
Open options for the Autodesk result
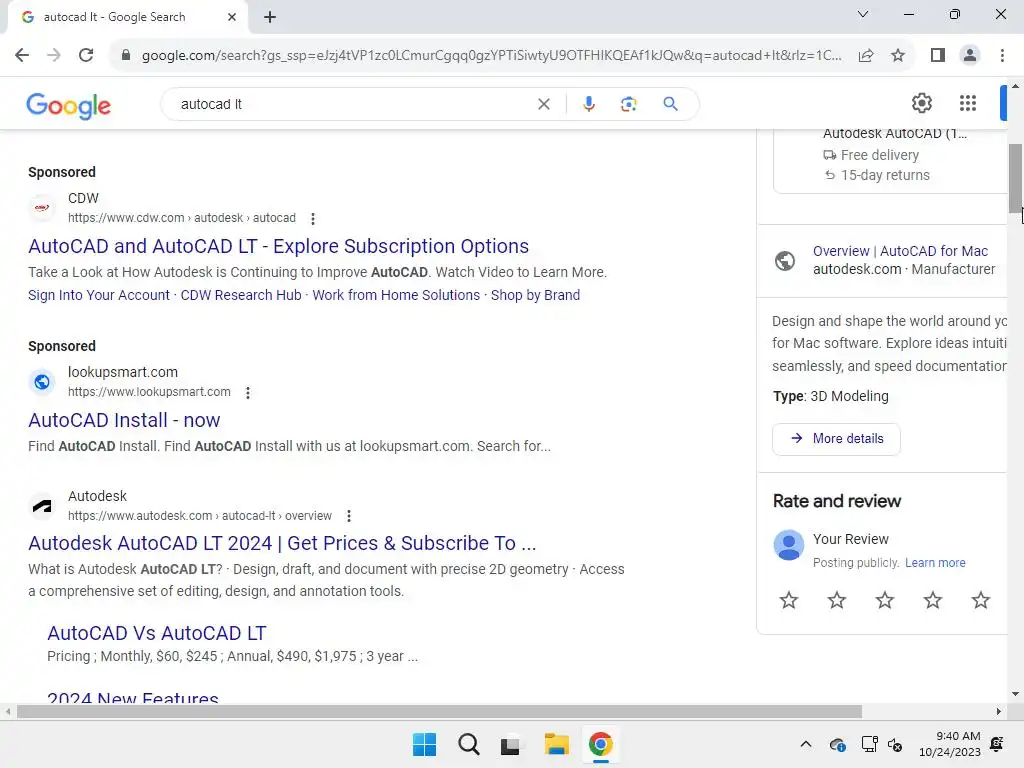(x=349, y=516)
